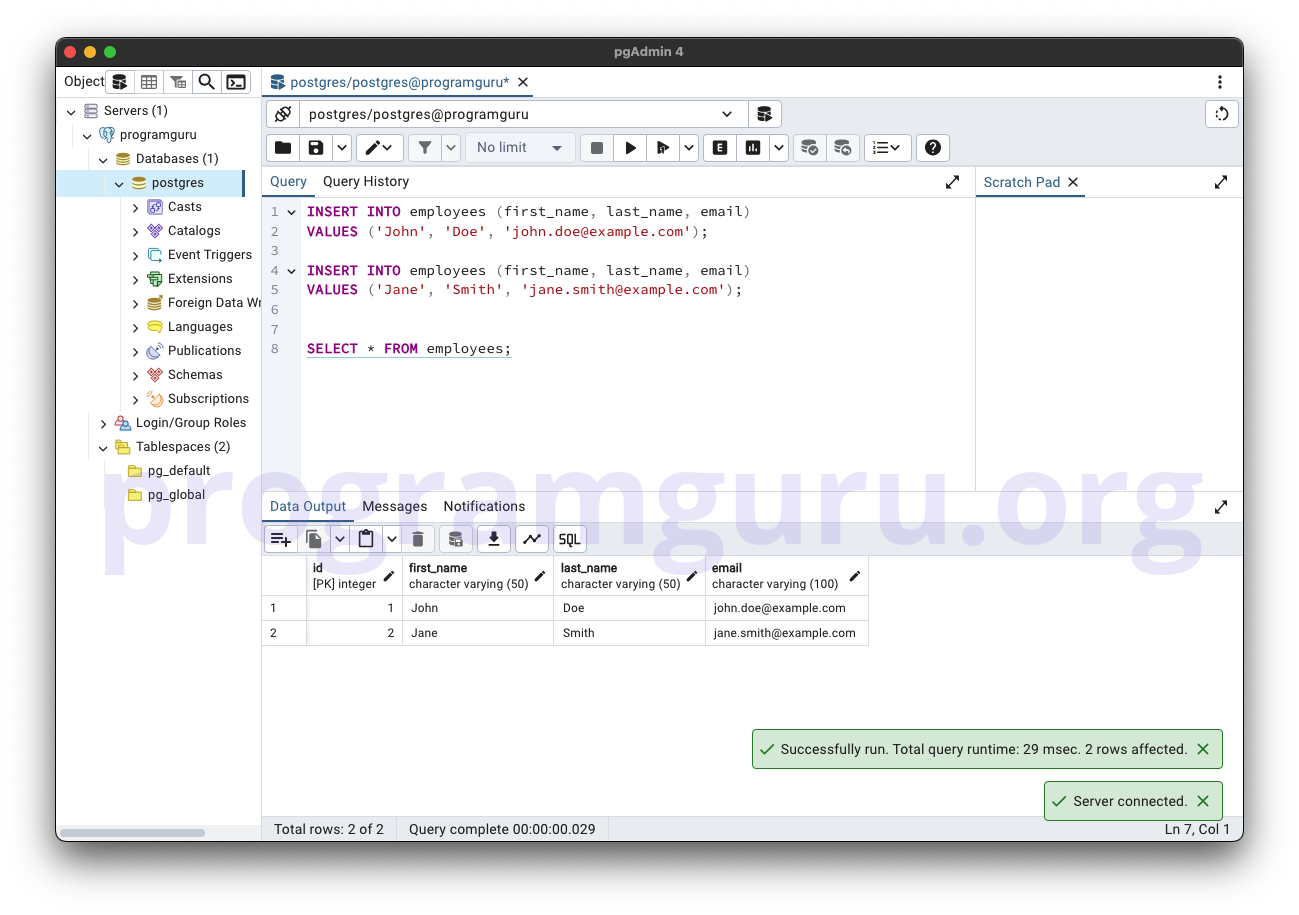Click the edit pencil toolbar button
Viewport: 1299px width, 915px height.
379,148
